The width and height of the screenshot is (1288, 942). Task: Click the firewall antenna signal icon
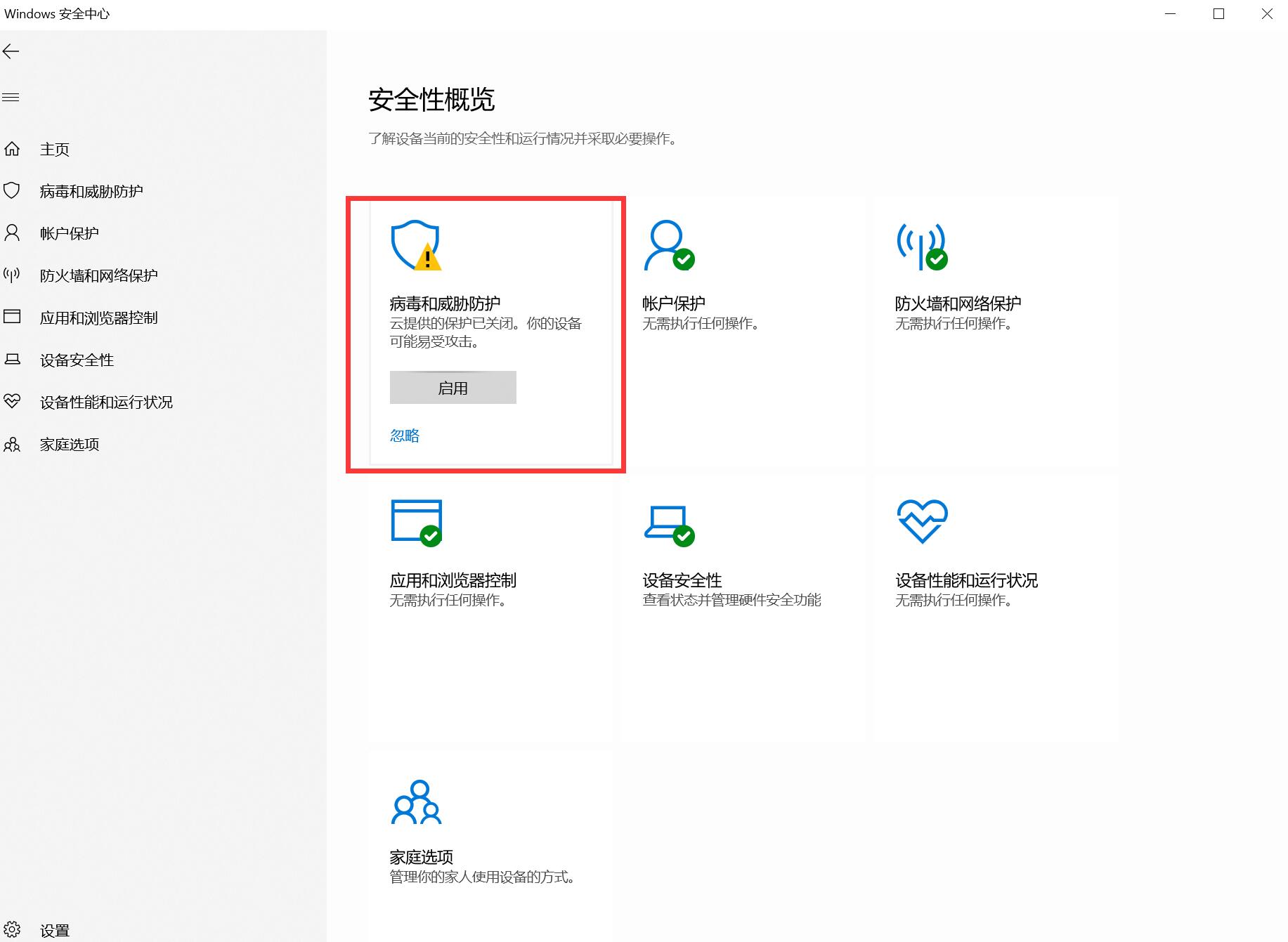(921, 246)
